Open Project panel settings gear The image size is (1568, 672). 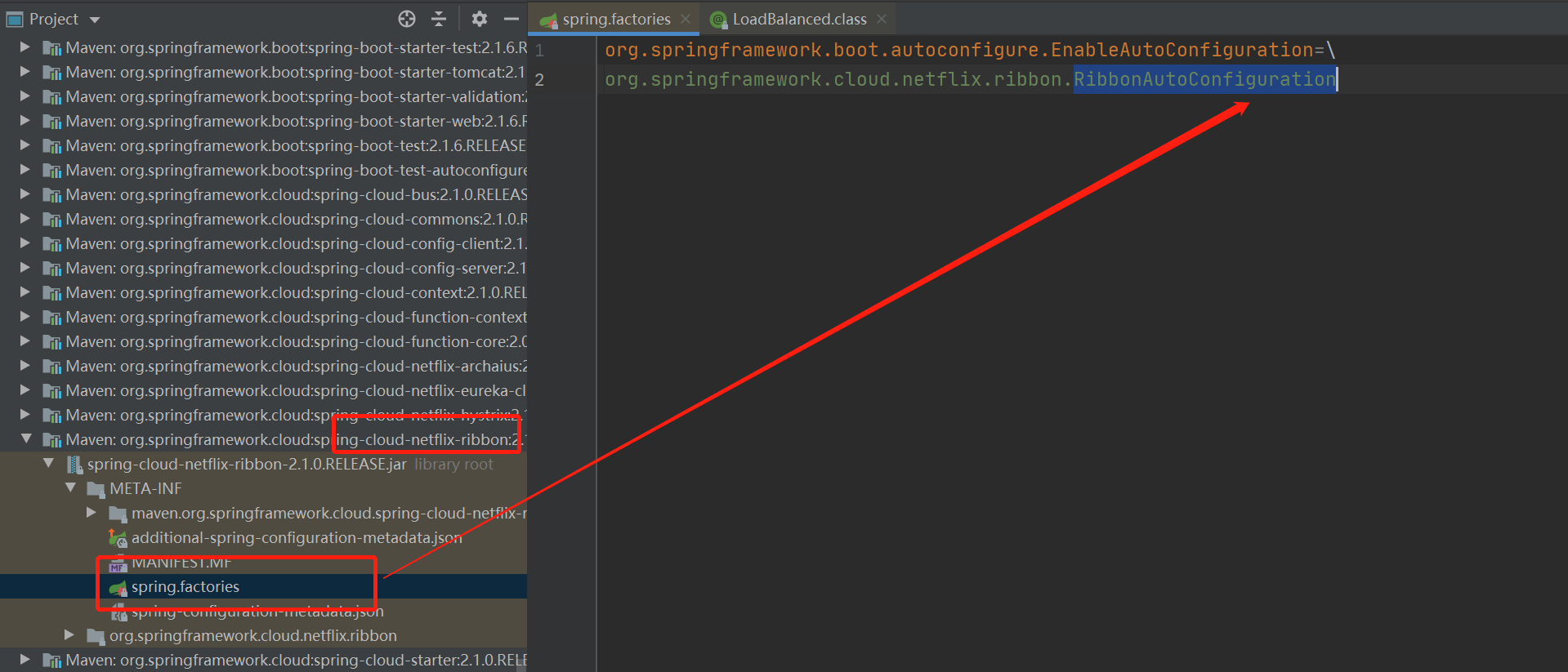click(480, 19)
